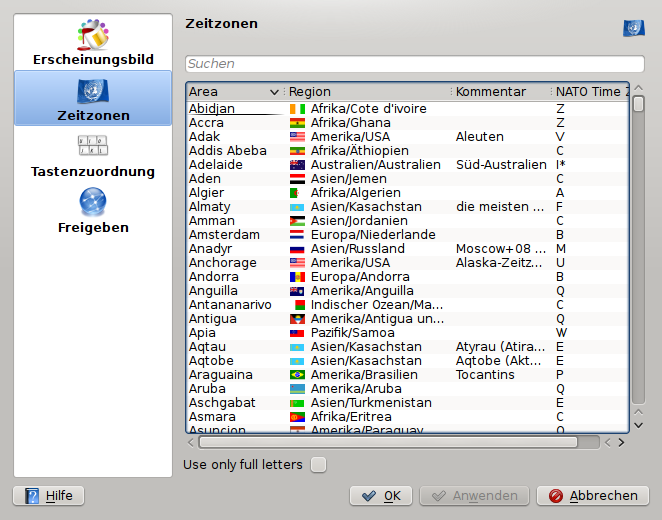
Task: Click the Ethiopia flag in Addis Abeba row
Action: (x=297, y=151)
